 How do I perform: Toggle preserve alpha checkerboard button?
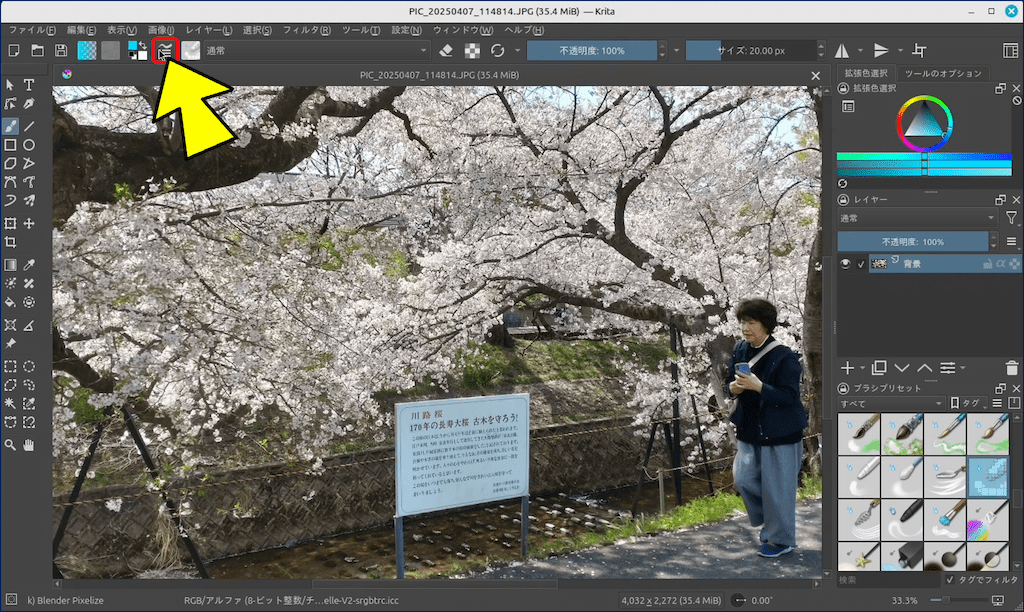point(472,50)
